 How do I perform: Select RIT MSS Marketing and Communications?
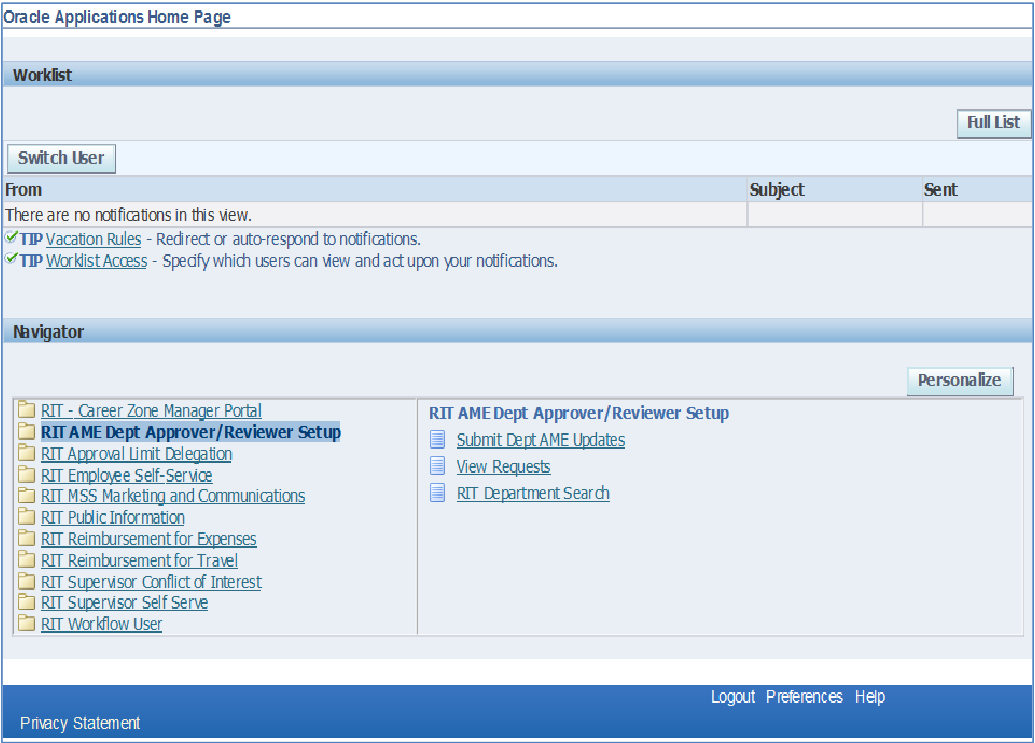172,496
